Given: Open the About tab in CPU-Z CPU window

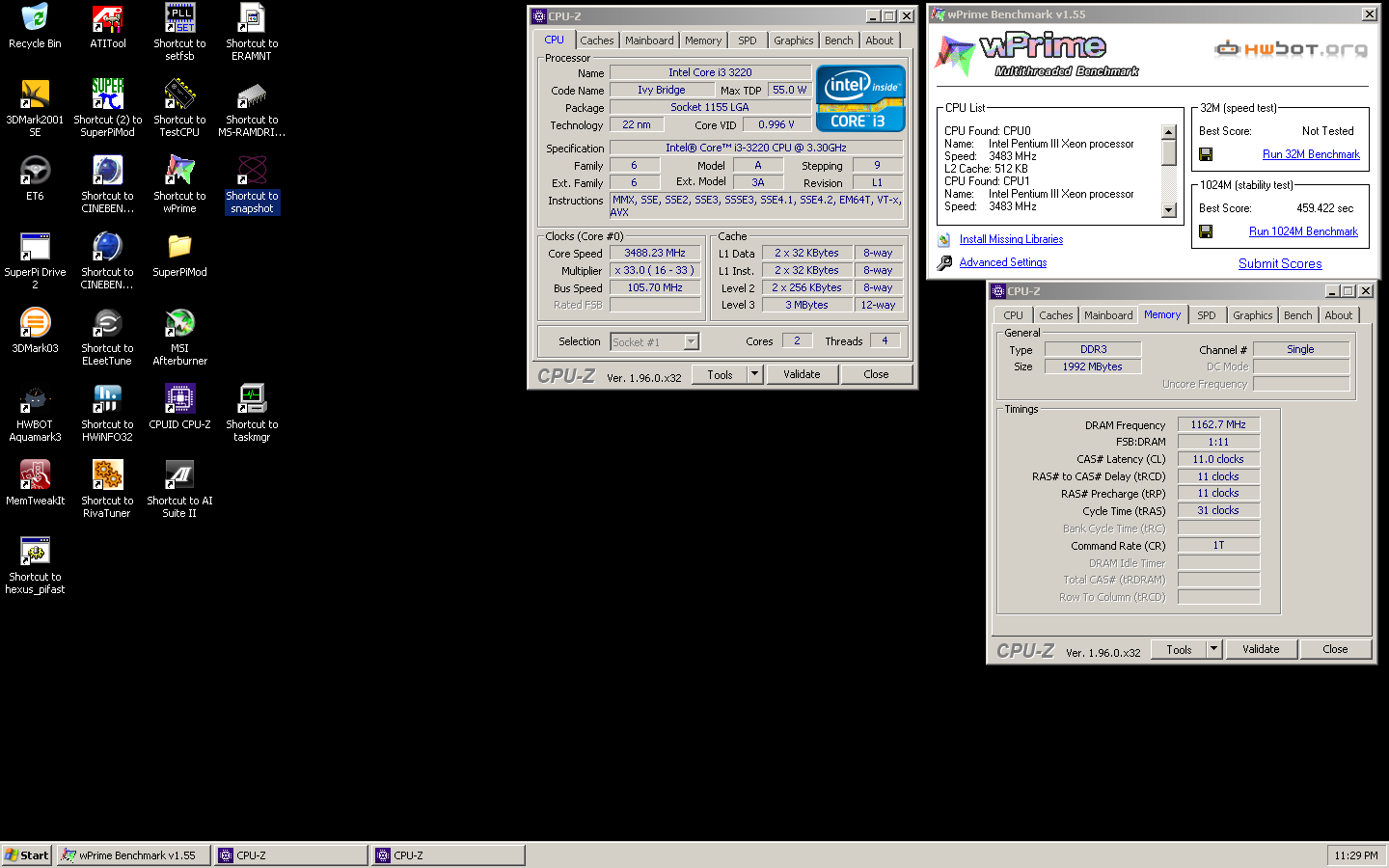Looking at the screenshot, I should (x=880, y=41).
